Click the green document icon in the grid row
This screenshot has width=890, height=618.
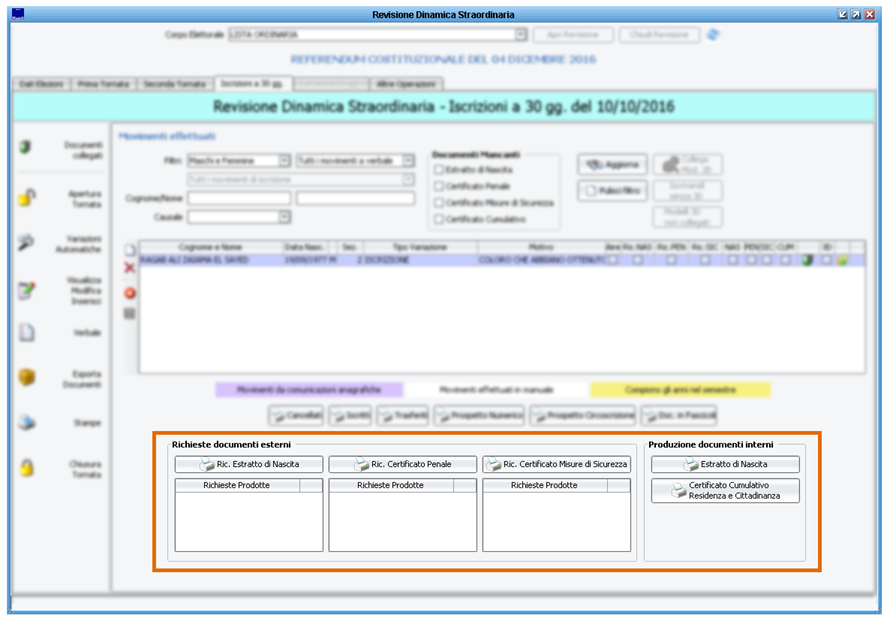pyautogui.click(x=807, y=260)
